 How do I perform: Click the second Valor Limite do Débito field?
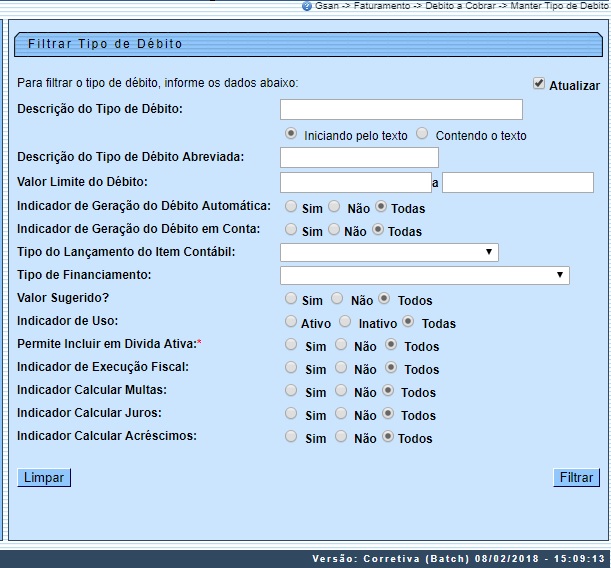(x=518, y=182)
